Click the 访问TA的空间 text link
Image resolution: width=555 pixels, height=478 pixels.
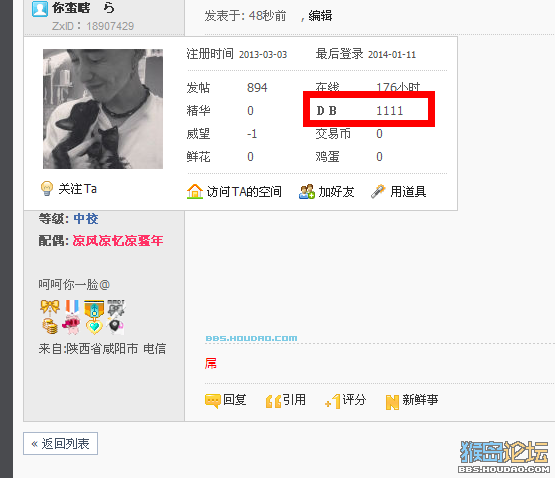click(x=244, y=192)
